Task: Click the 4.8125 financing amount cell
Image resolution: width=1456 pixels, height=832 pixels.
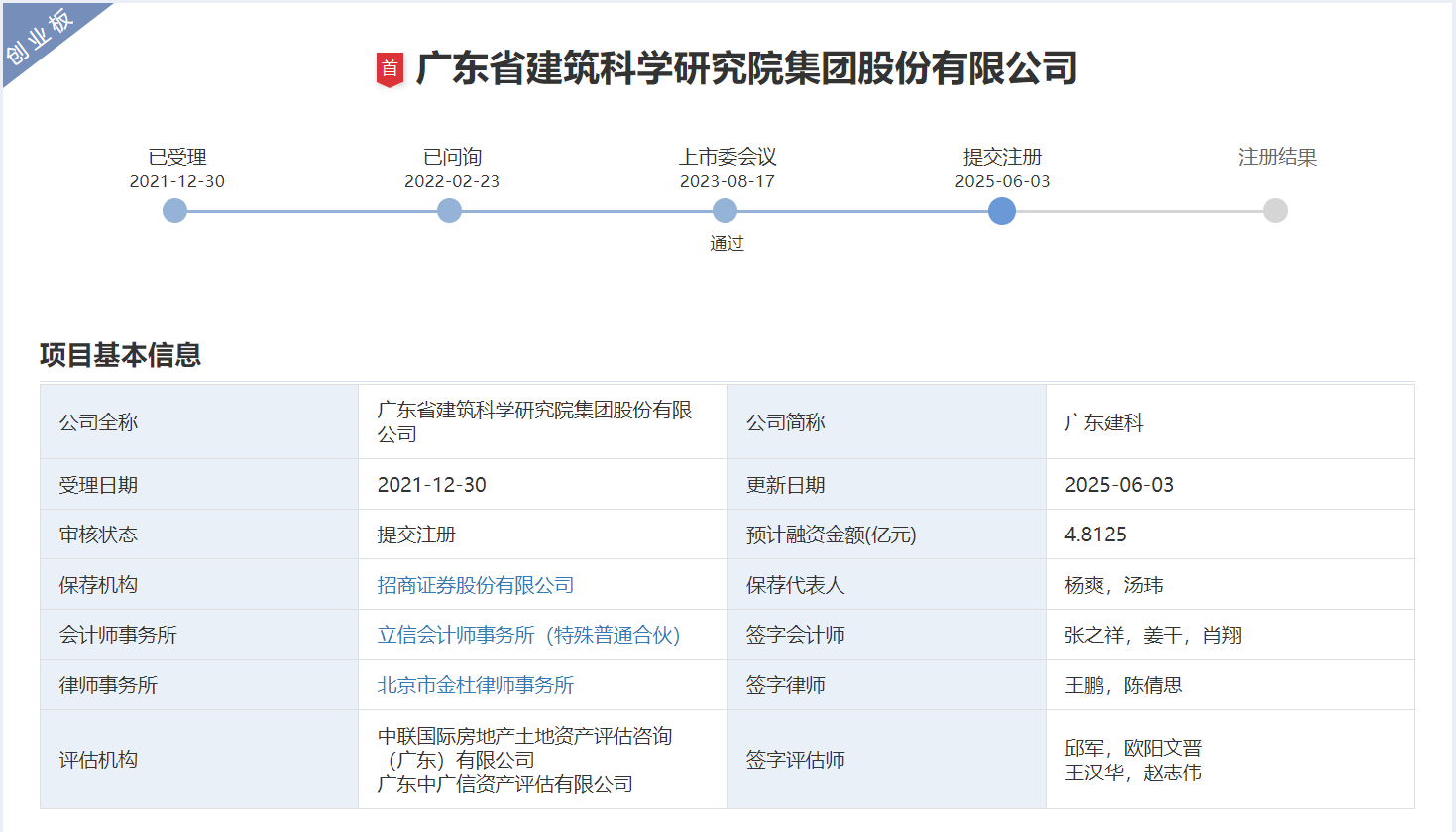Action: pos(1095,535)
